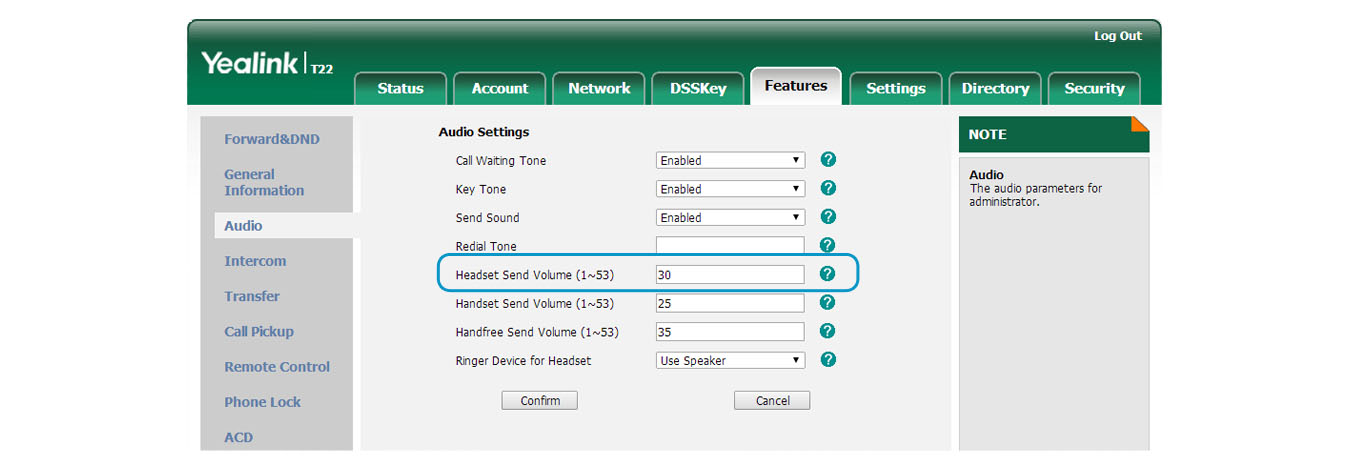Open the Send Sound dropdown
Viewport: 1366px width, 472px height.
tap(730, 217)
